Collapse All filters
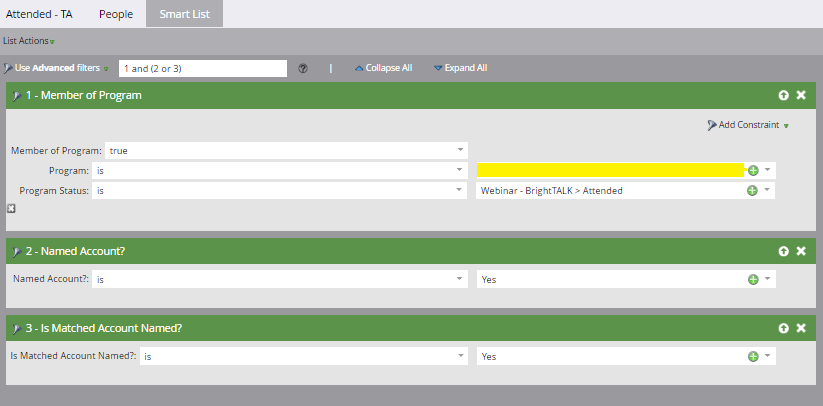The width and height of the screenshot is (823, 406). (x=383, y=68)
